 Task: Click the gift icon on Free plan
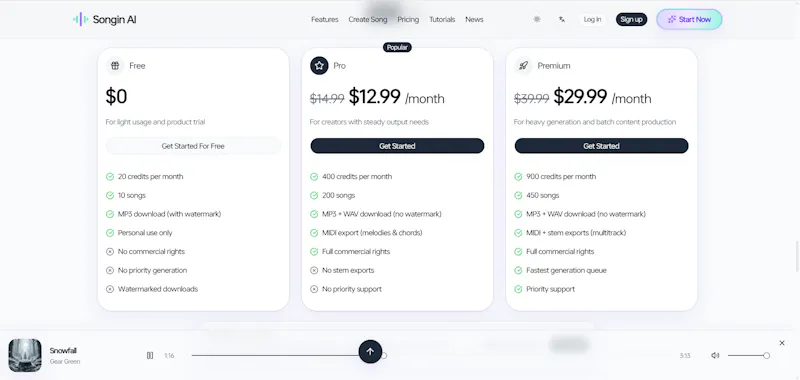115,65
